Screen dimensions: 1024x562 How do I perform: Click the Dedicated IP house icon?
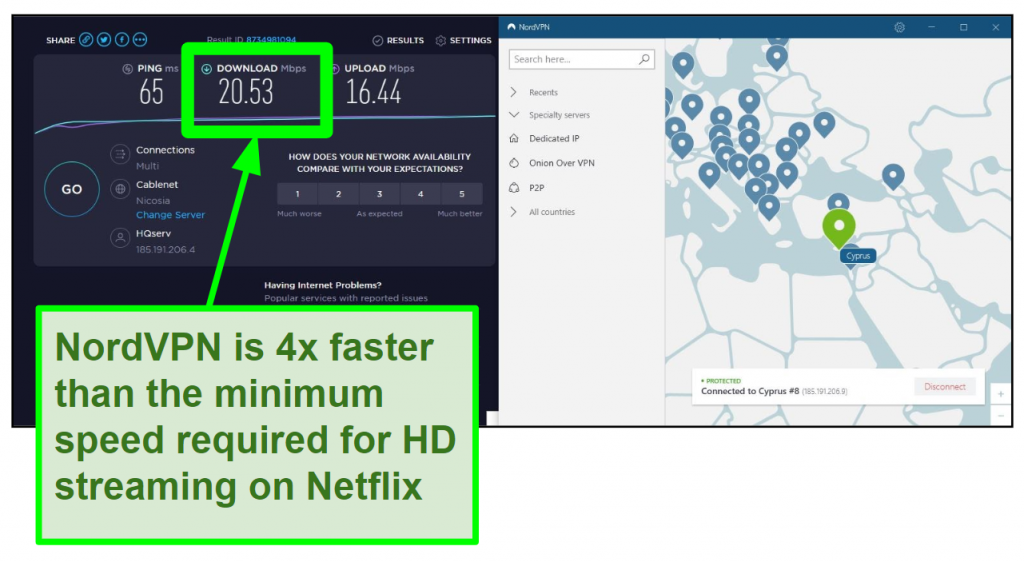[515, 138]
